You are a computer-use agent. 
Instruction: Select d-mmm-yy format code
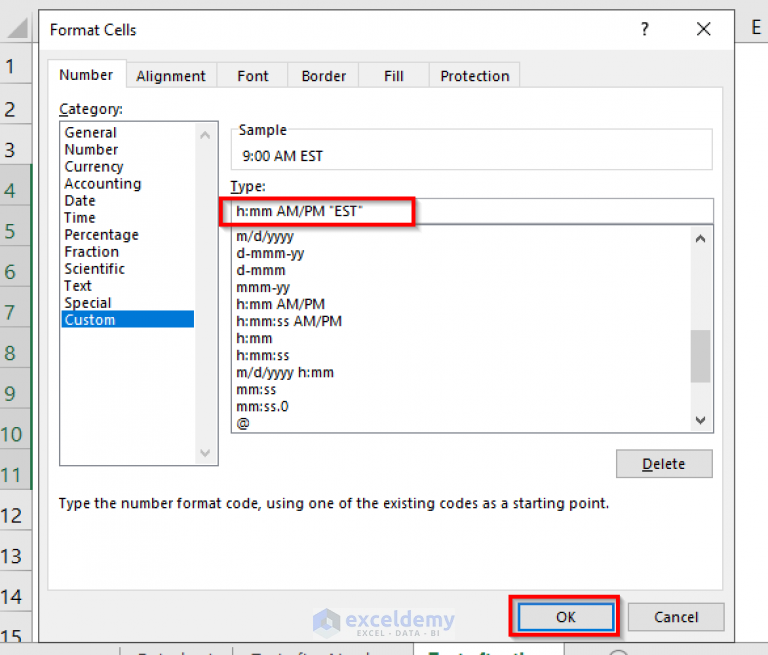tap(462, 253)
